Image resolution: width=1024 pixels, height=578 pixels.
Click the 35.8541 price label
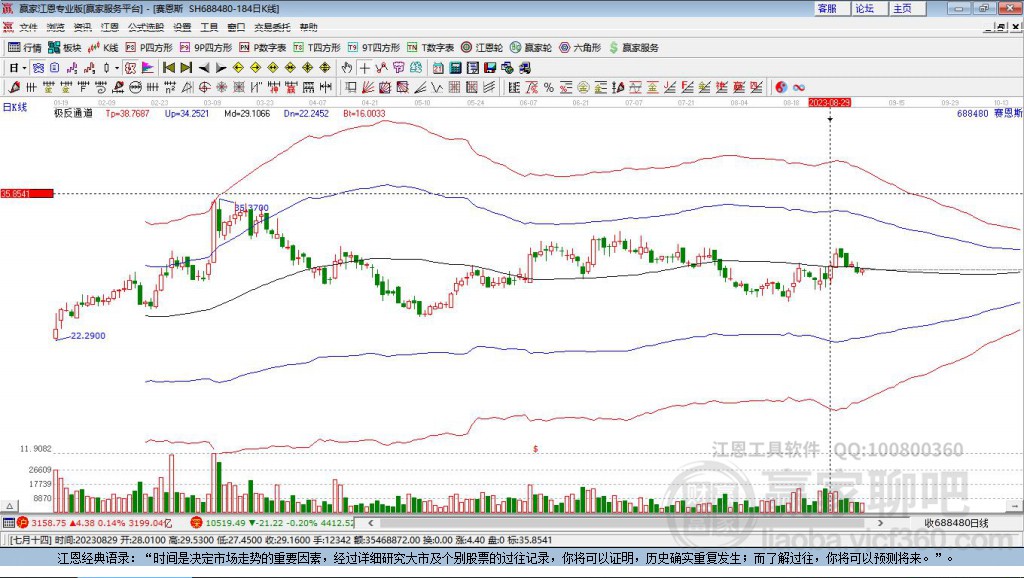tap(27, 194)
